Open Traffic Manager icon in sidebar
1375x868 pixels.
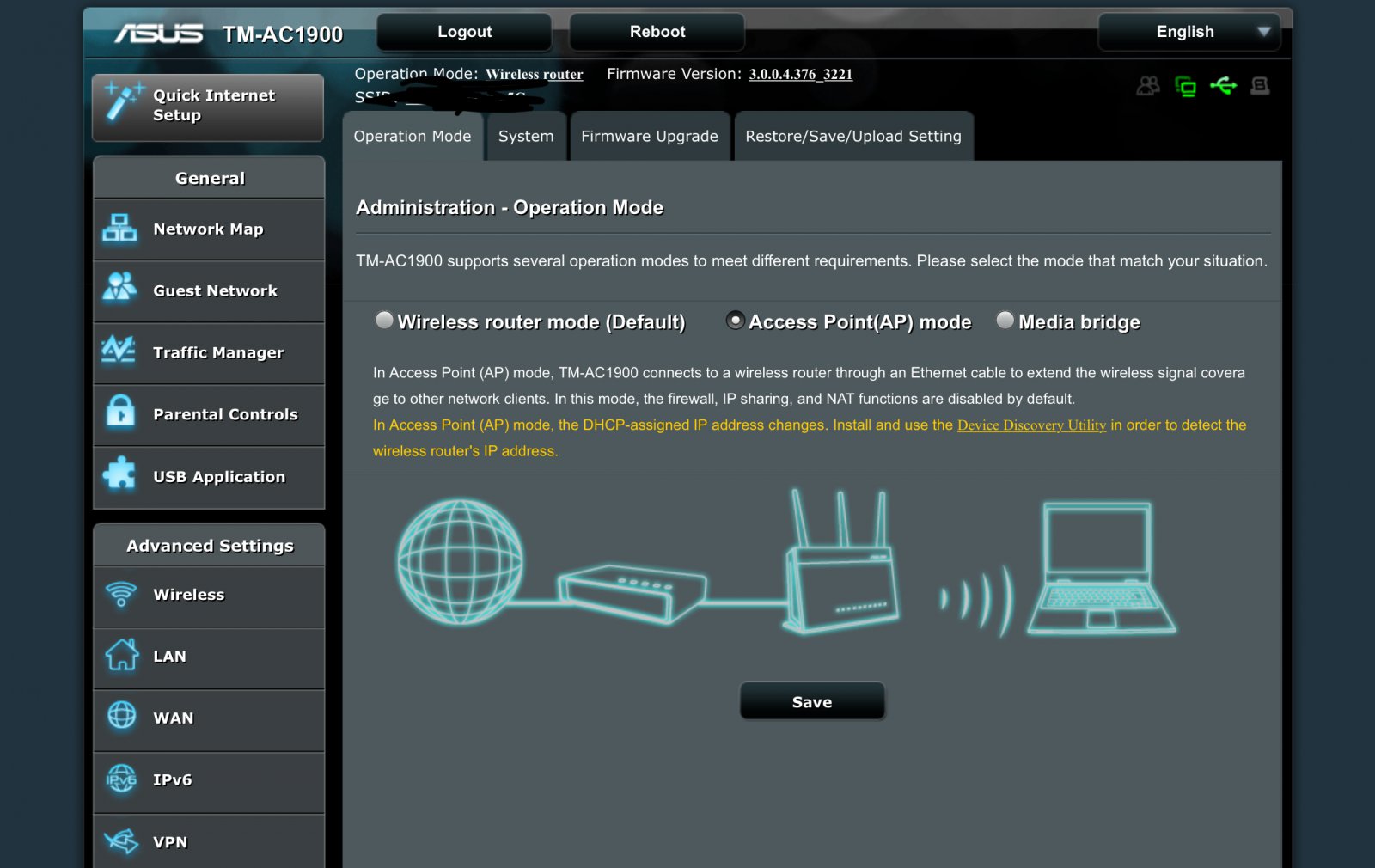119,351
